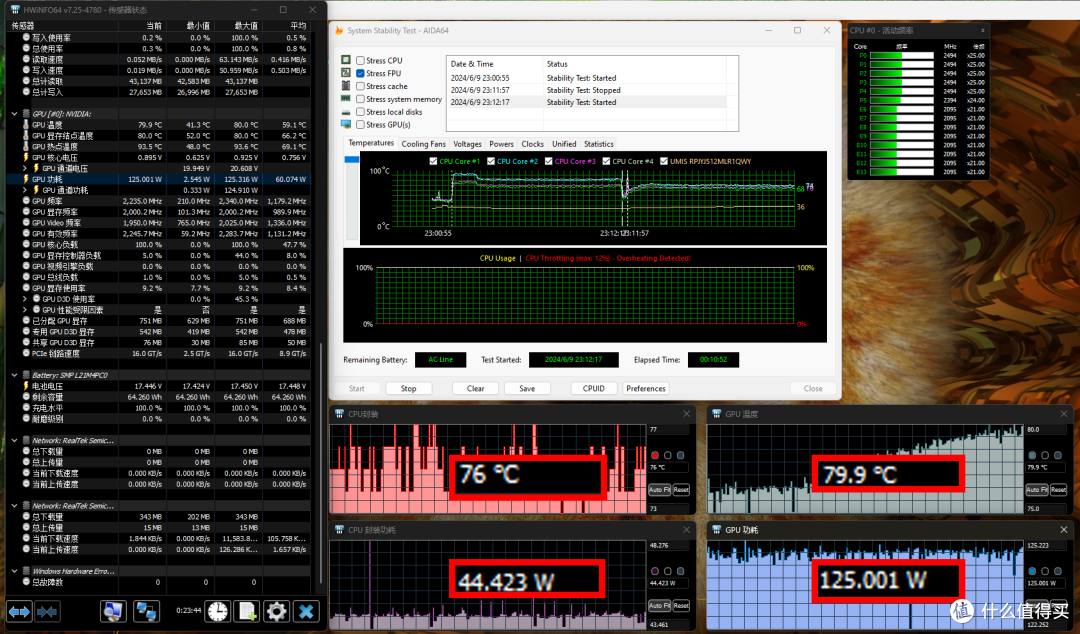The image size is (1080, 634).
Task: Expand the GPU D3D 使用率 sub-row
Action: coord(25,299)
